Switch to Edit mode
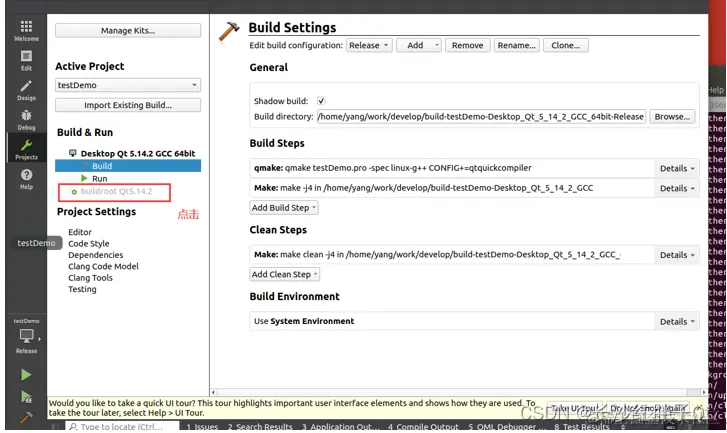727x433 pixels. click(26, 60)
